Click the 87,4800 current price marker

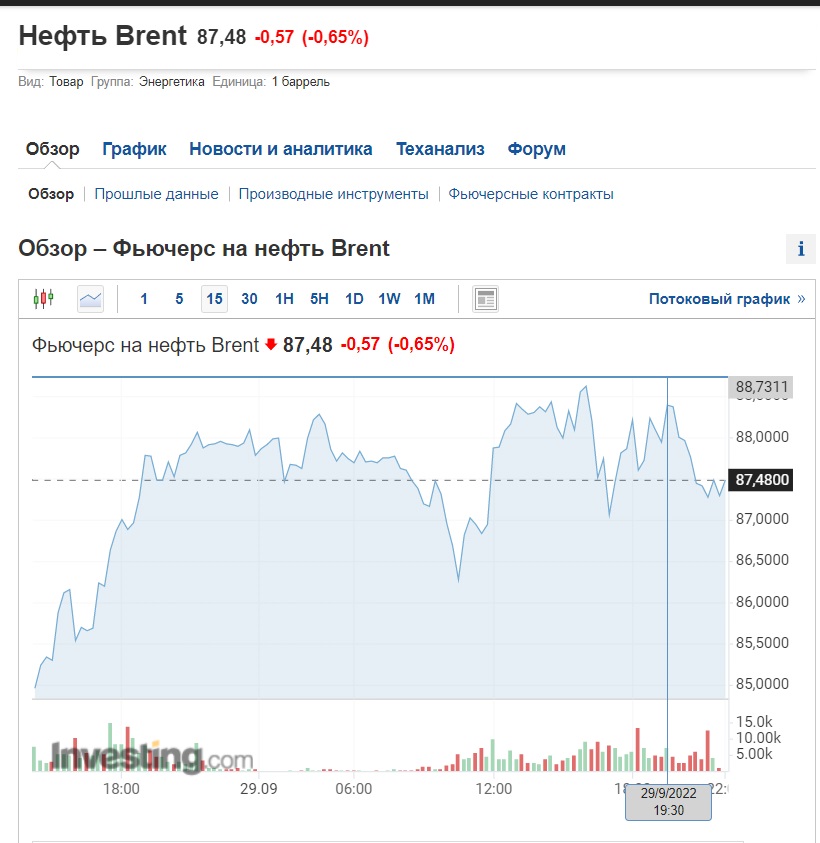(762, 480)
